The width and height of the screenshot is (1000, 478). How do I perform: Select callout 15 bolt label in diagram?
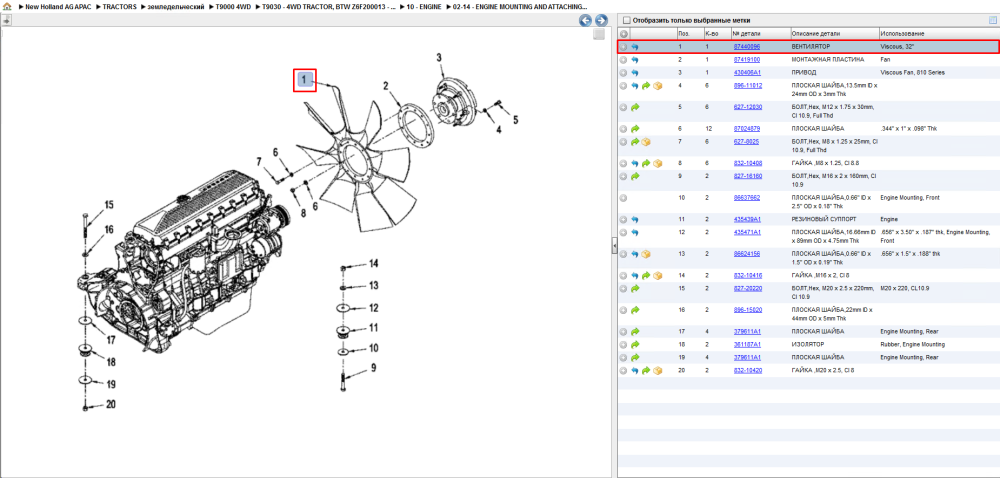coord(109,205)
